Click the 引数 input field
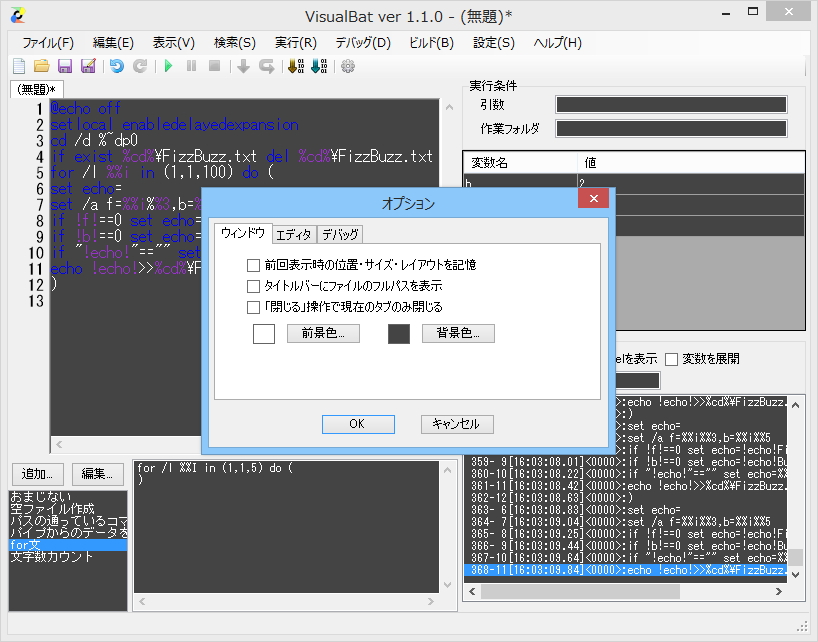The width and height of the screenshot is (818, 642). 671,105
